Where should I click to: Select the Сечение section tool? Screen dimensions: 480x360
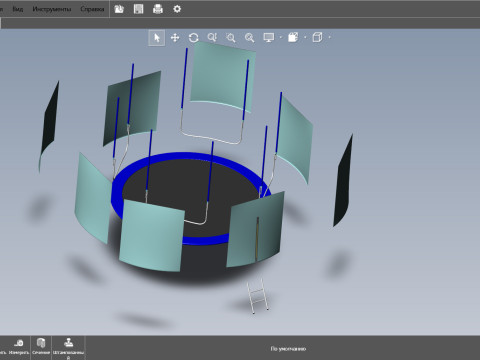coord(41,346)
